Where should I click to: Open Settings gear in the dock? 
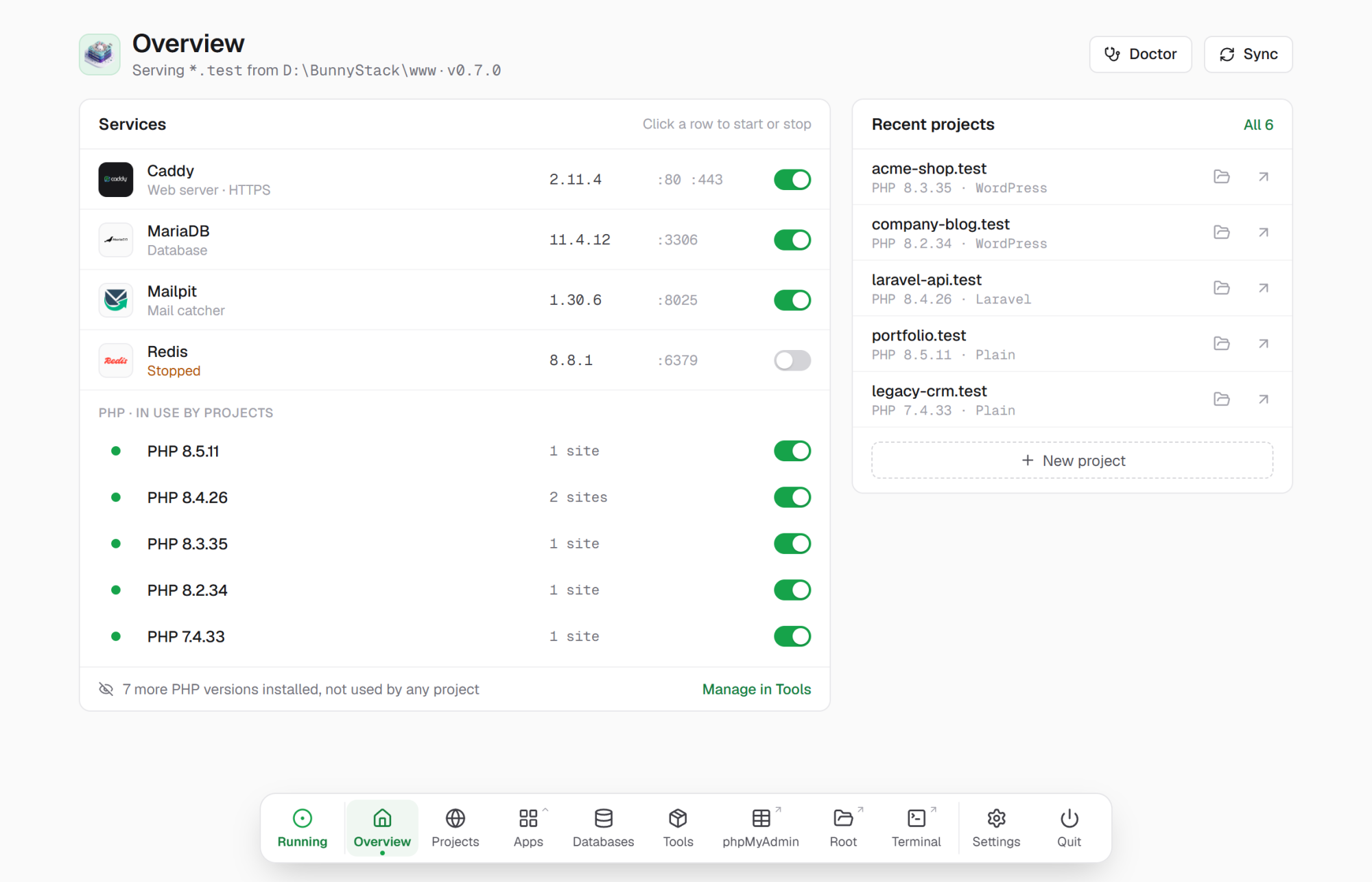[x=996, y=828]
